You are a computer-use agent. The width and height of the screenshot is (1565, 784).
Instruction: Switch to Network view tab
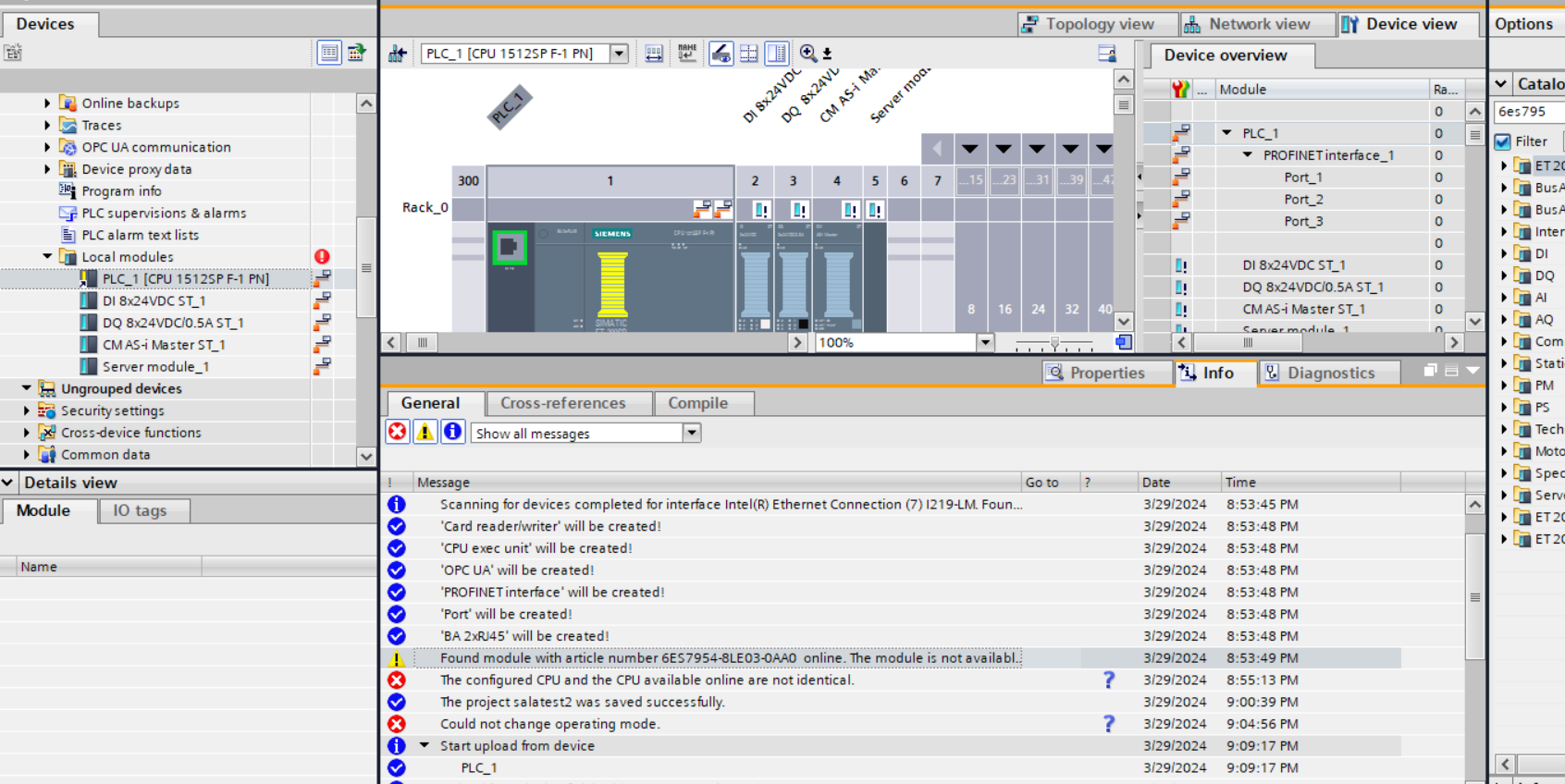pos(1258,24)
